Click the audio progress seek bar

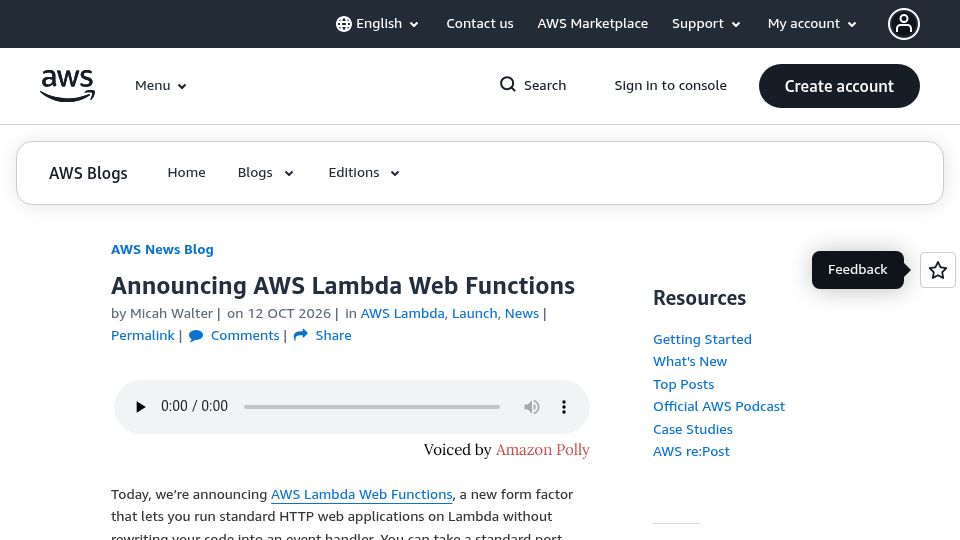(x=372, y=407)
